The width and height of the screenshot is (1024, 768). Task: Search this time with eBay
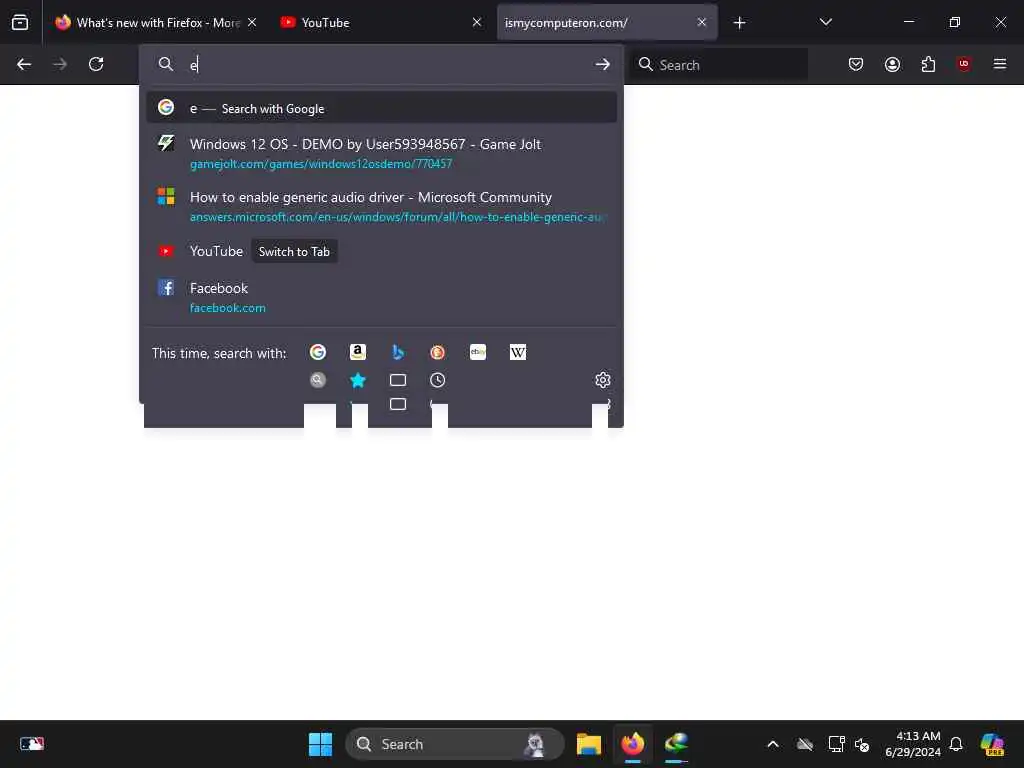coord(478,353)
